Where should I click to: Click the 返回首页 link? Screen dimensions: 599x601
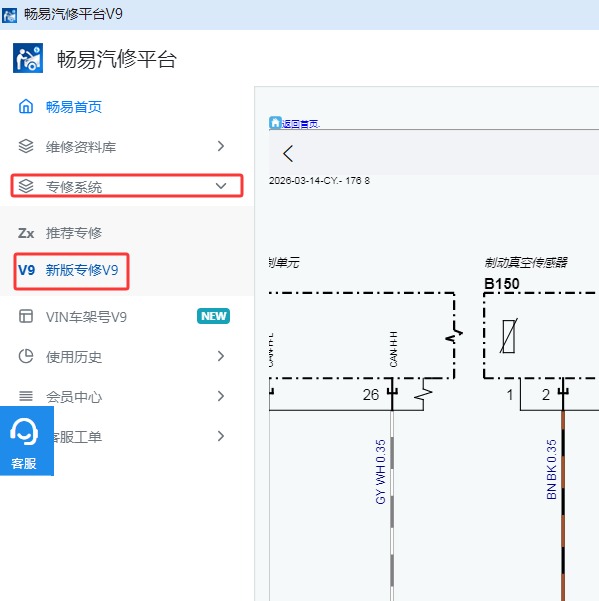(301, 124)
